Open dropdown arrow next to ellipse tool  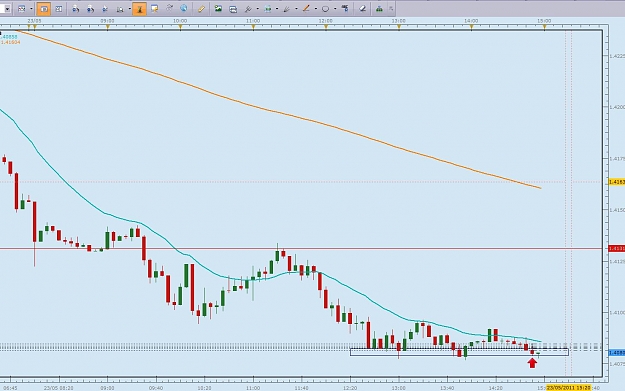[x=335, y=9]
